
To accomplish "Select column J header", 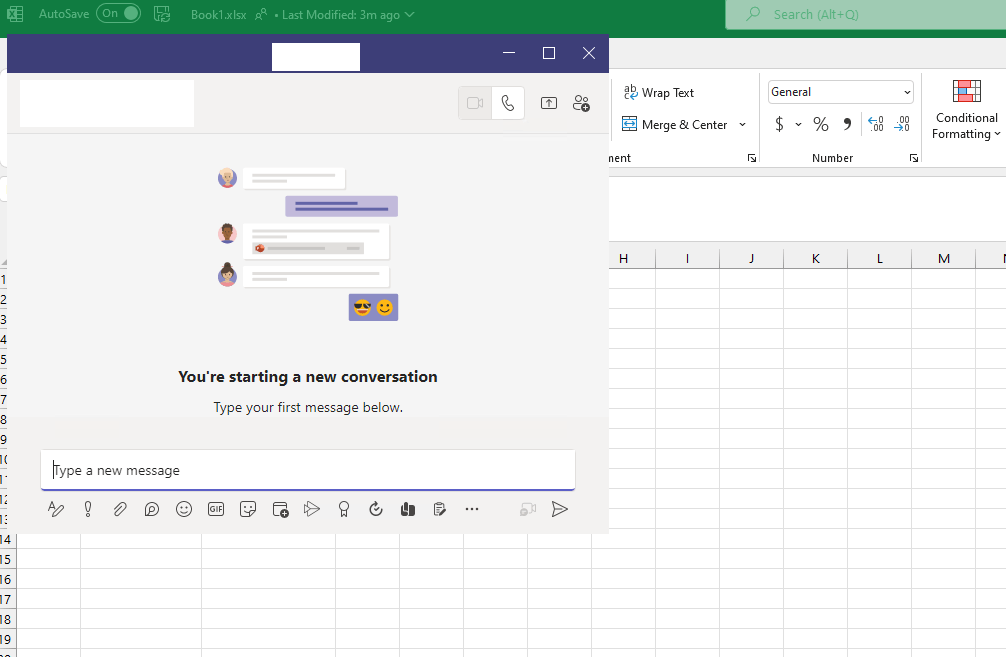I will pos(751,259).
